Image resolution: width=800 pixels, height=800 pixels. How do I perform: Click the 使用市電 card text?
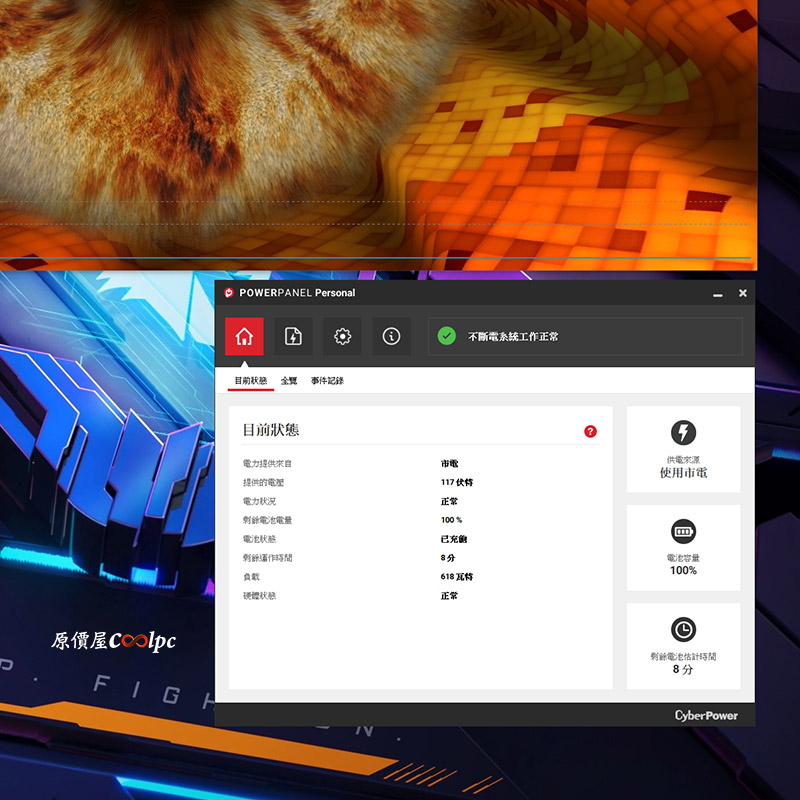click(x=683, y=472)
